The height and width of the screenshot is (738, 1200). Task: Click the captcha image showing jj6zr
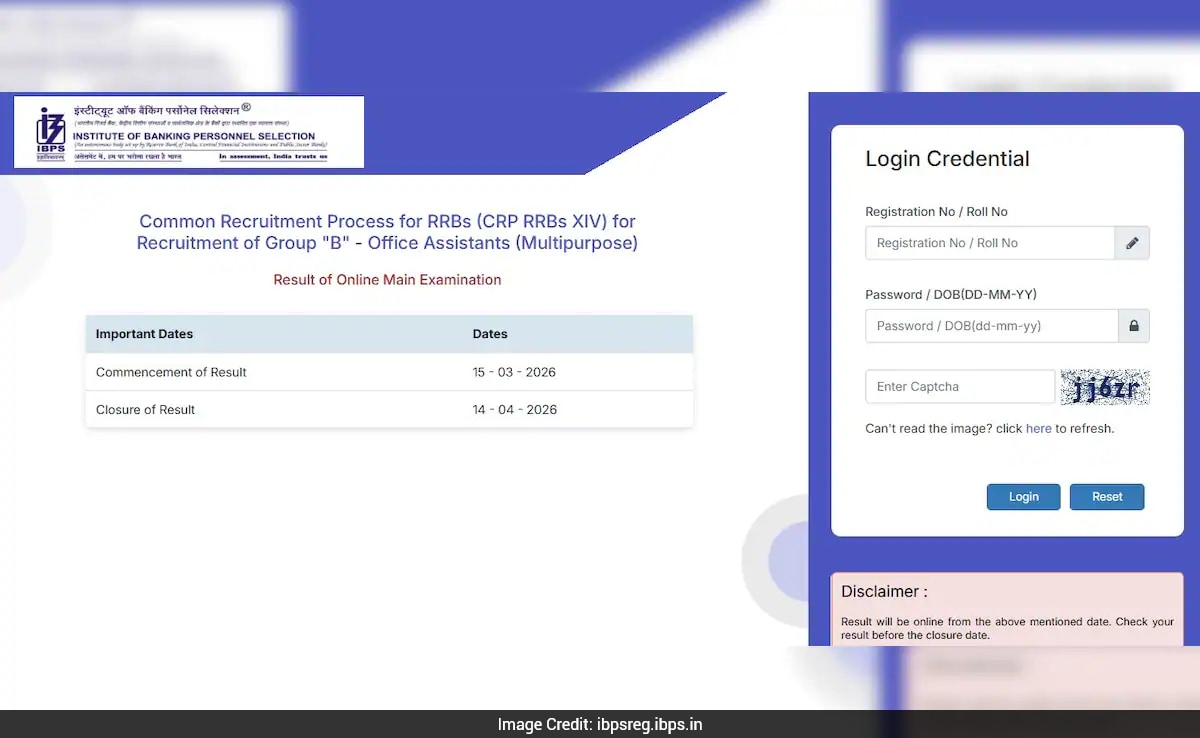(x=1105, y=387)
